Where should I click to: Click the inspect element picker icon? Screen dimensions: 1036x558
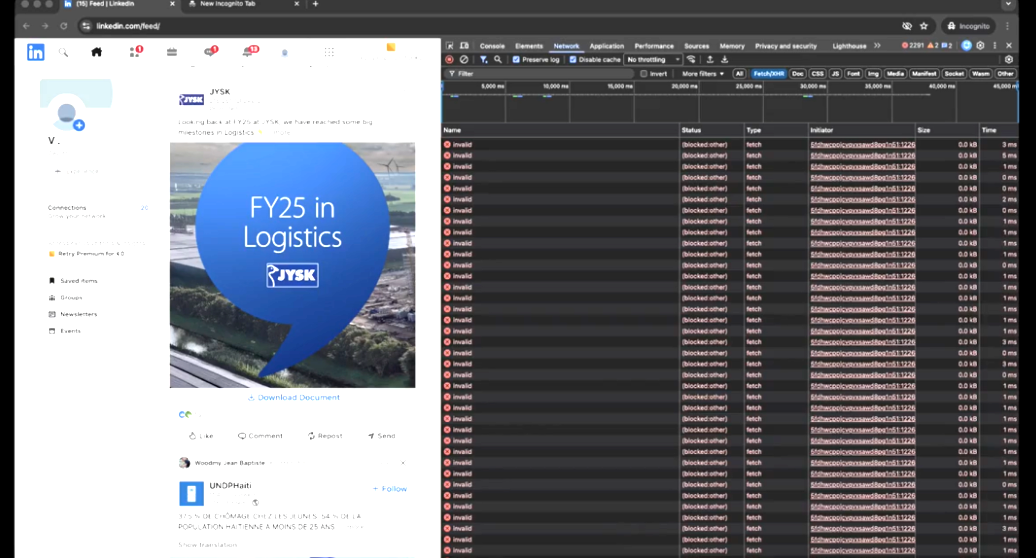click(450, 46)
